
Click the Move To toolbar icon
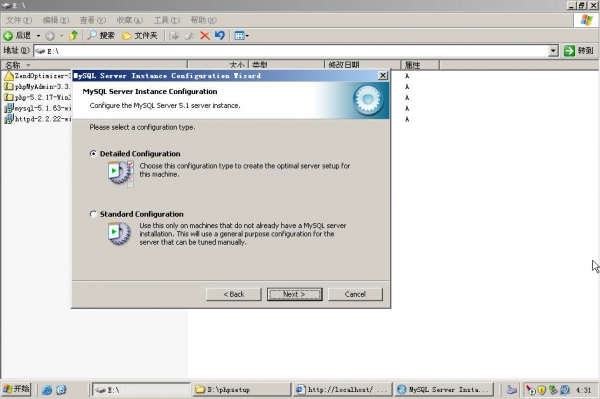pyautogui.click(x=174, y=36)
